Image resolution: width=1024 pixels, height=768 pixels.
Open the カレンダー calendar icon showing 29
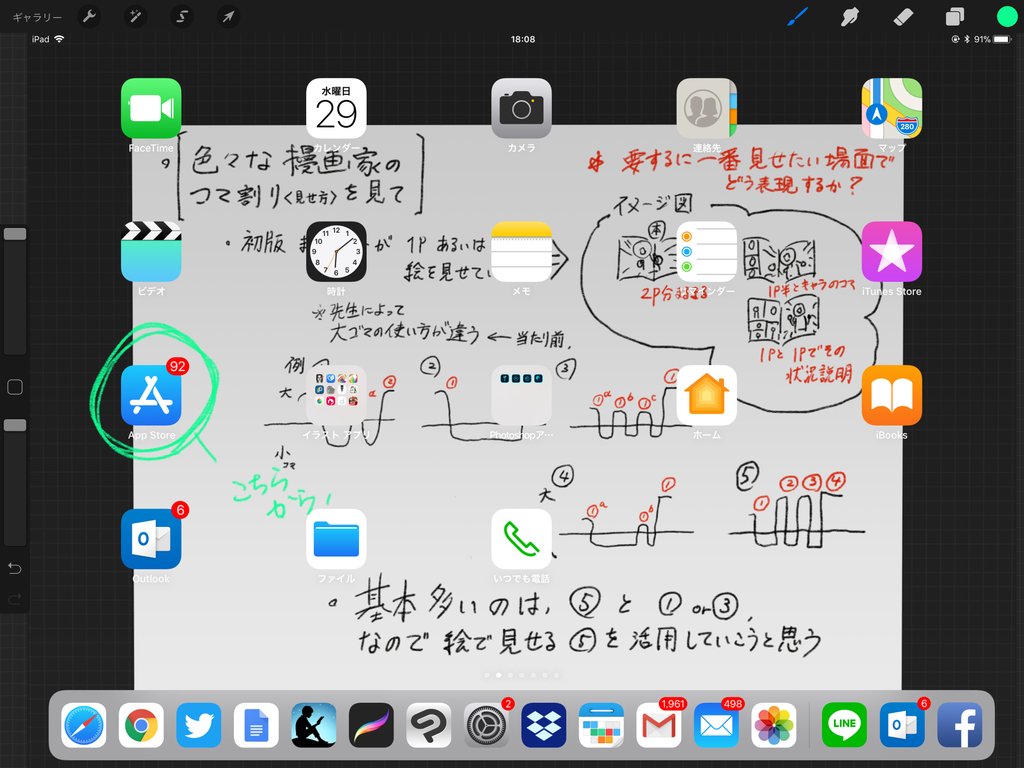coord(336,108)
